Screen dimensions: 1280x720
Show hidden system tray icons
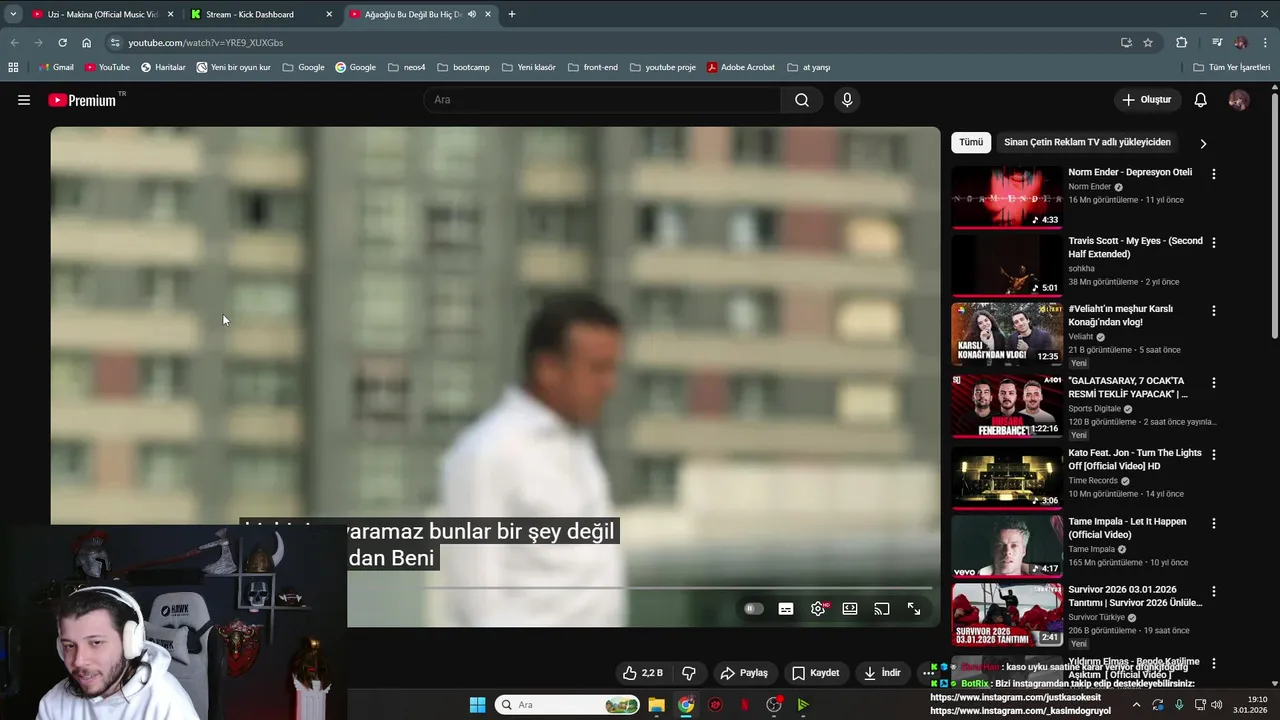pyautogui.click(x=1136, y=705)
